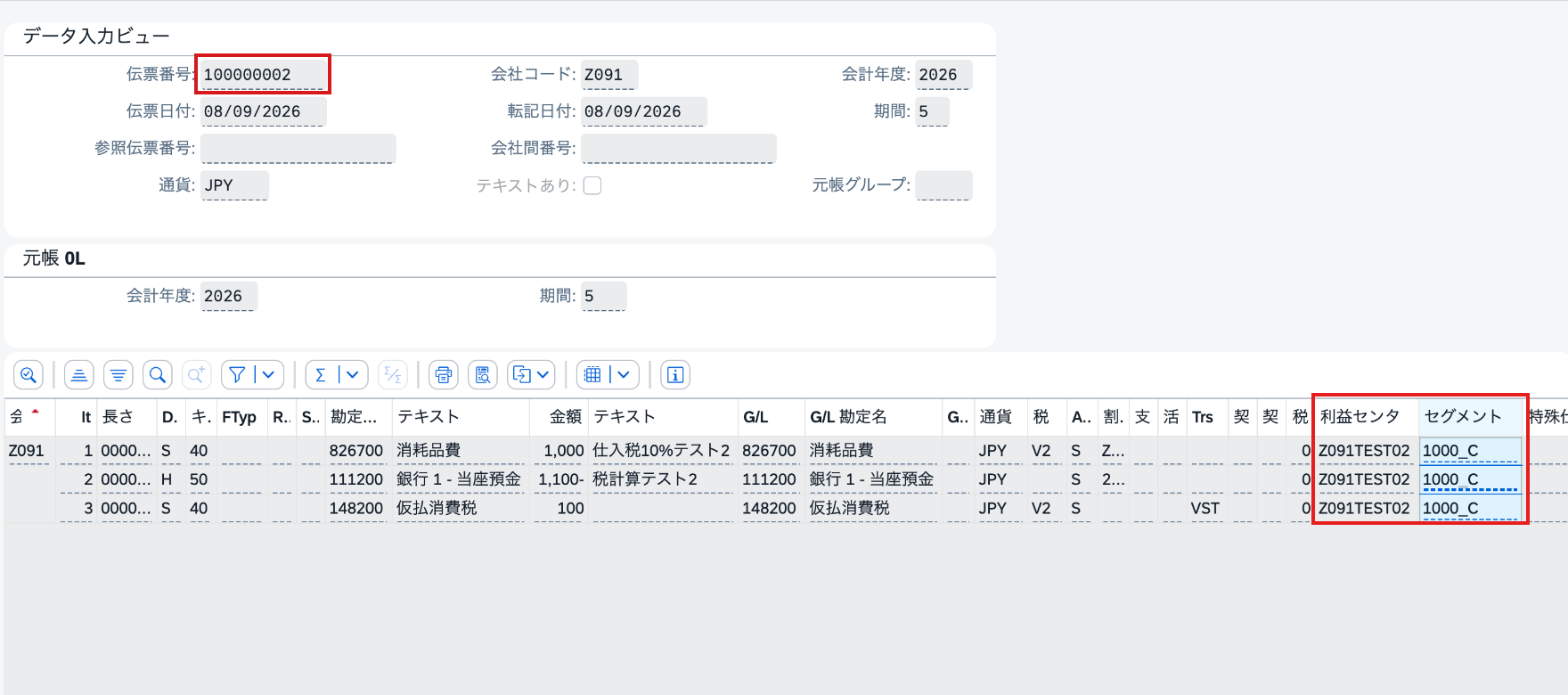Screen dimensions: 1568x695
Task: Toggle the テキストあり checkbox
Action: click(x=592, y=185)
